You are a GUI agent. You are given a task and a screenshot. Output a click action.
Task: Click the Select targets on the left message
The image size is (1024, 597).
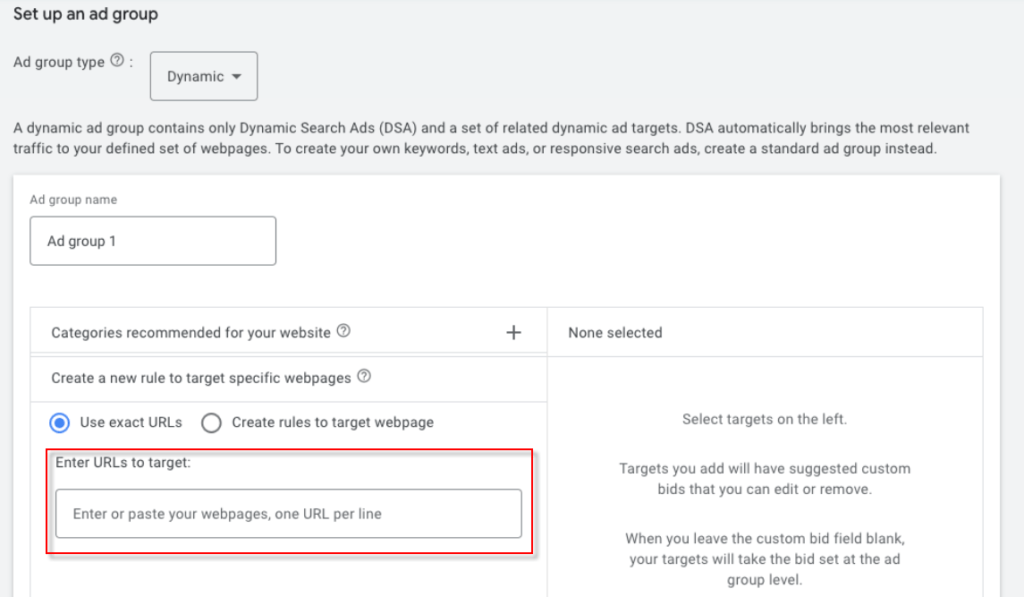[x=764, y=419]
